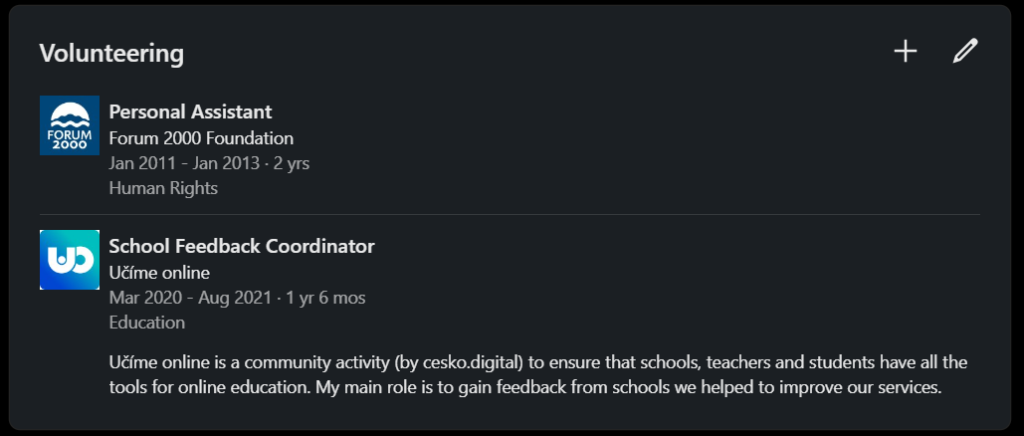
Task: Click the Volunteering section heading
Action: tap(112, 53)
